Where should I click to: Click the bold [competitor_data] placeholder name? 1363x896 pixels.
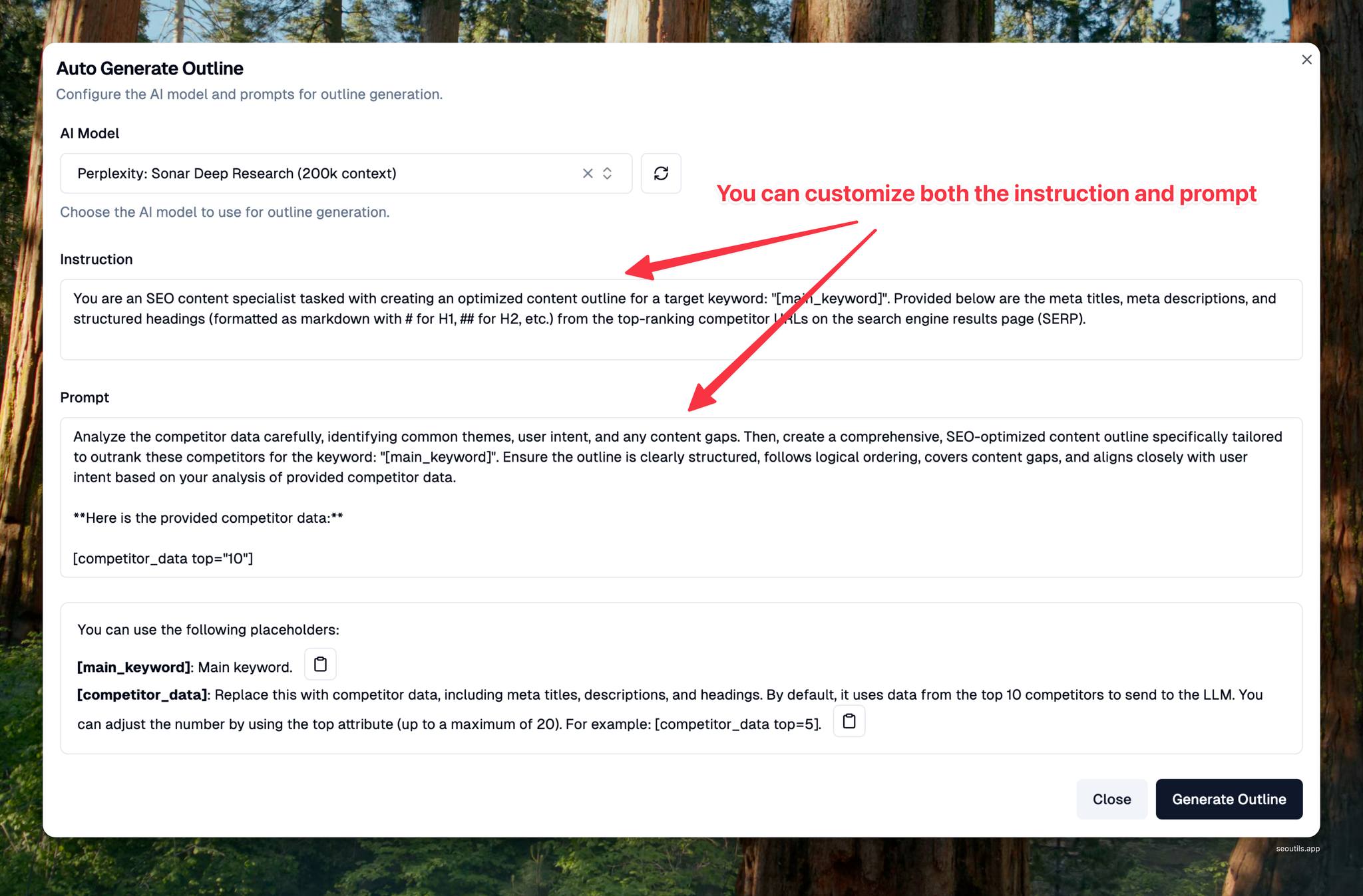pos(143,695)
